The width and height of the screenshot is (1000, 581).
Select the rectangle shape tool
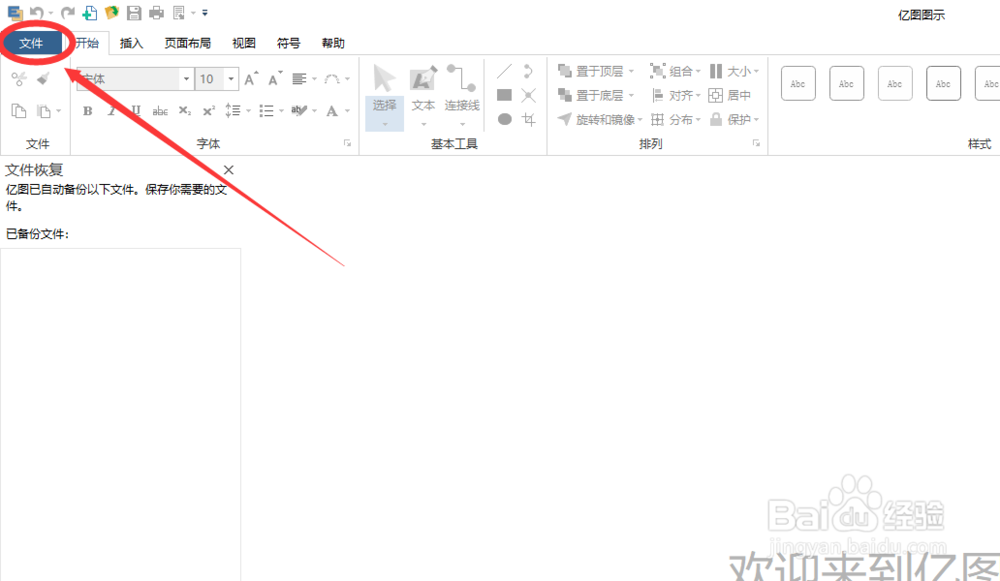[504, 96]
